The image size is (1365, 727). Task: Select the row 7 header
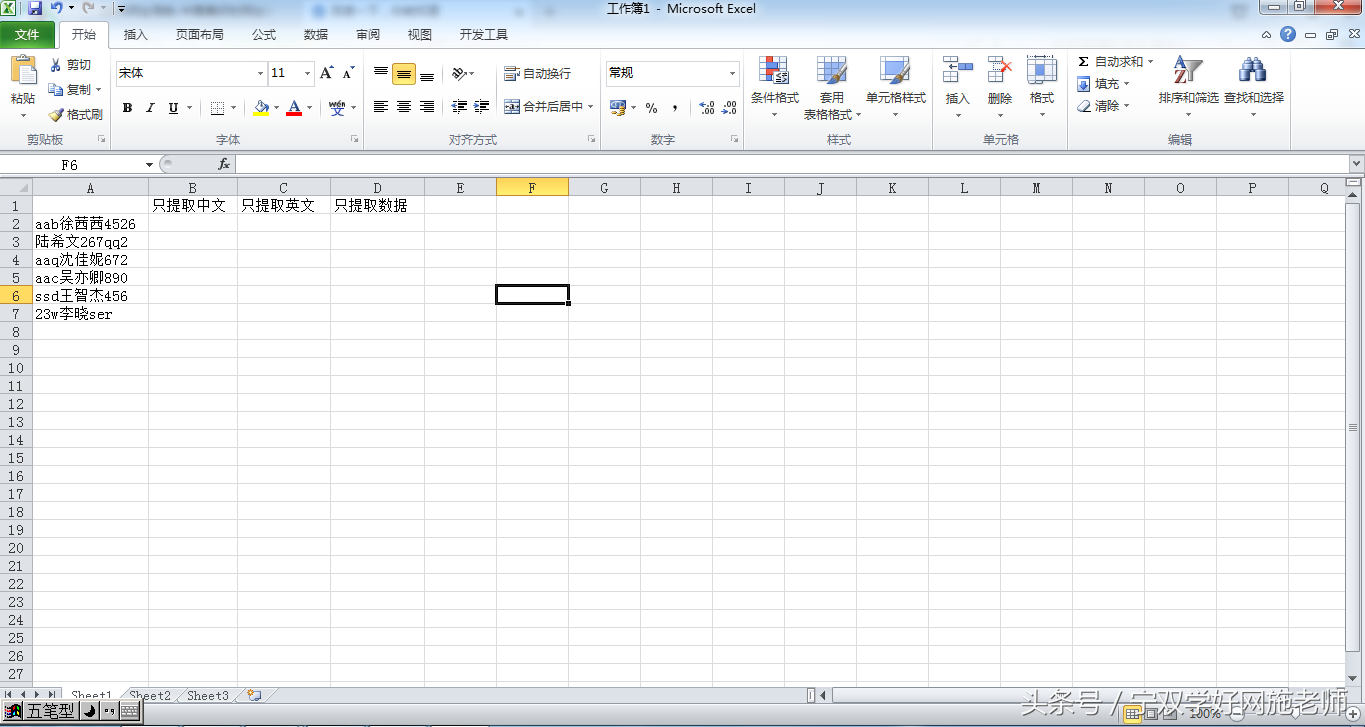pos(16,313)
